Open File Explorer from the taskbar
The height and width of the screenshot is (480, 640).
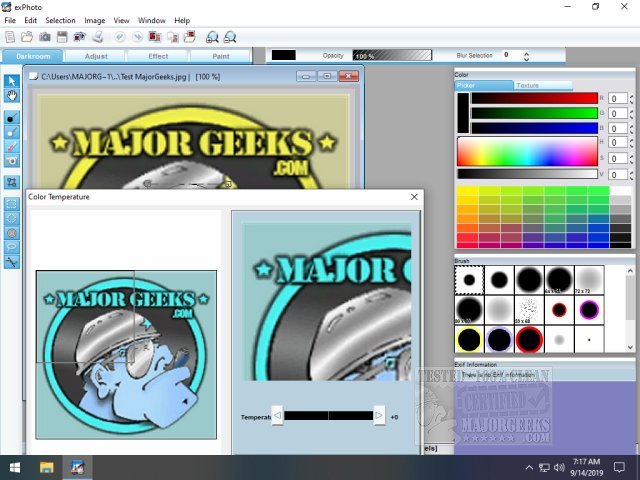47,468
